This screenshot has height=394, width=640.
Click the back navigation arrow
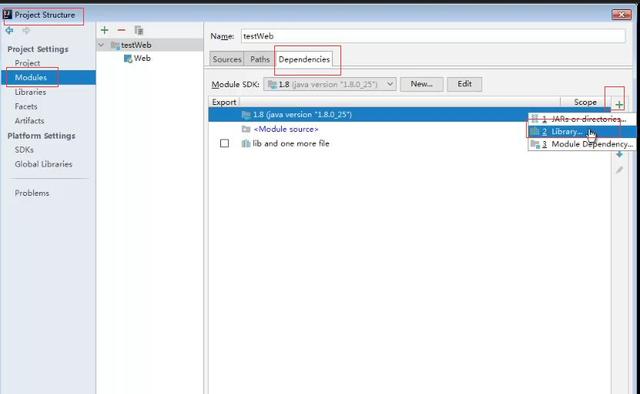(9, 31)
